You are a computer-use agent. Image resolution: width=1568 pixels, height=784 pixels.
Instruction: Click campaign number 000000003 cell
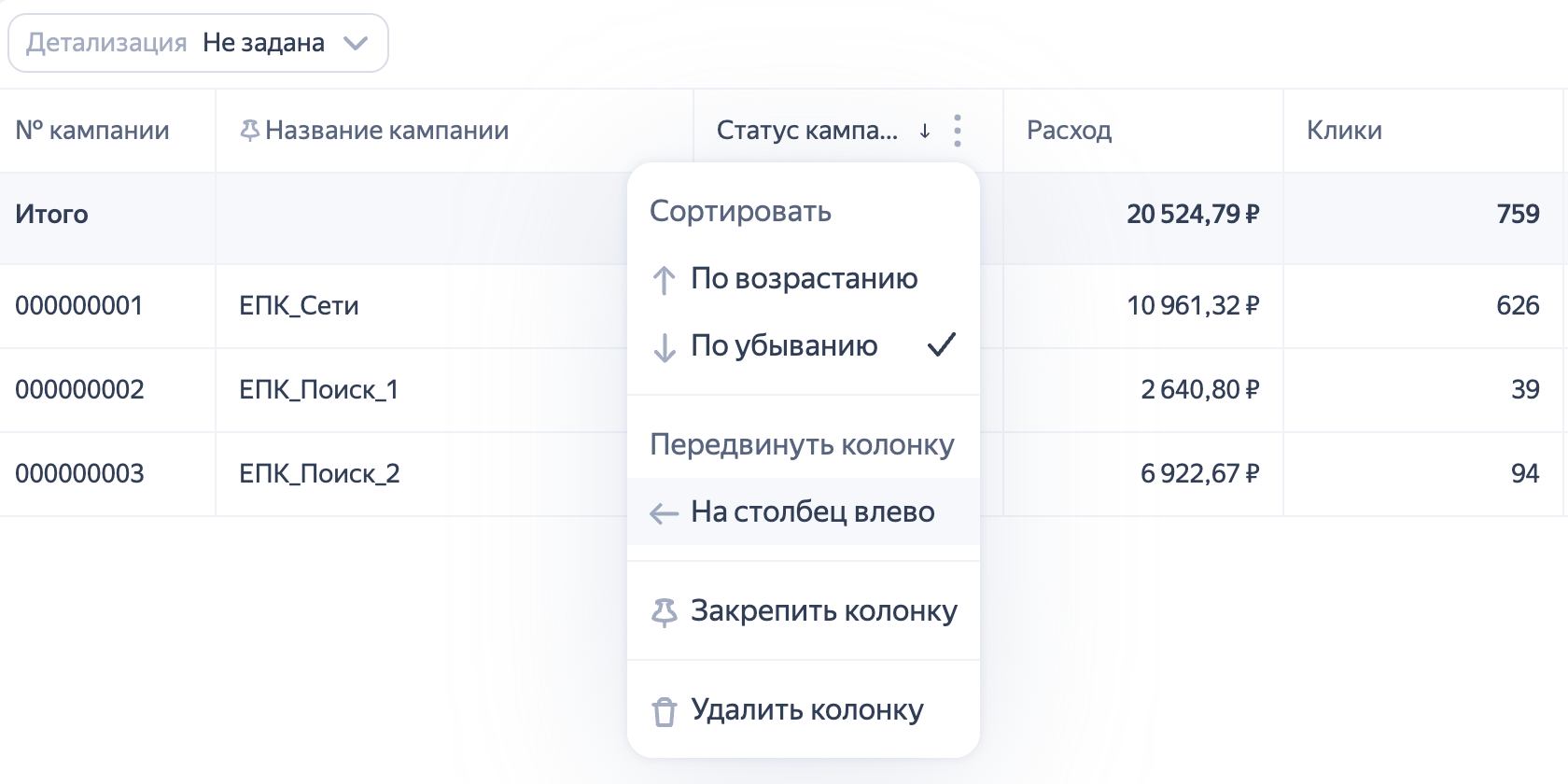[80, 474]
